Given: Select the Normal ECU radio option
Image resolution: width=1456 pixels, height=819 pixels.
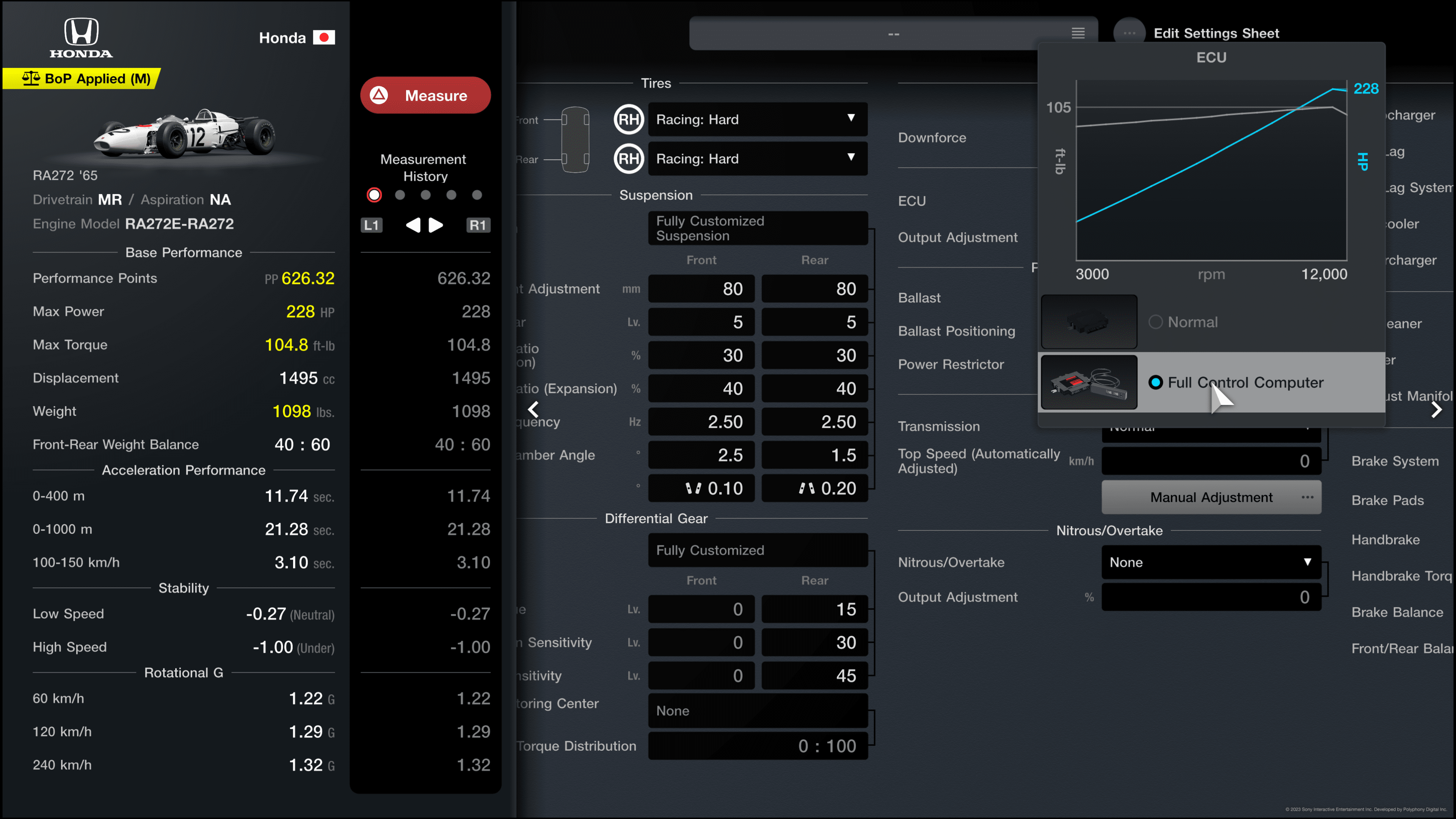Looking at the screenshot, I should (1155, 322).
